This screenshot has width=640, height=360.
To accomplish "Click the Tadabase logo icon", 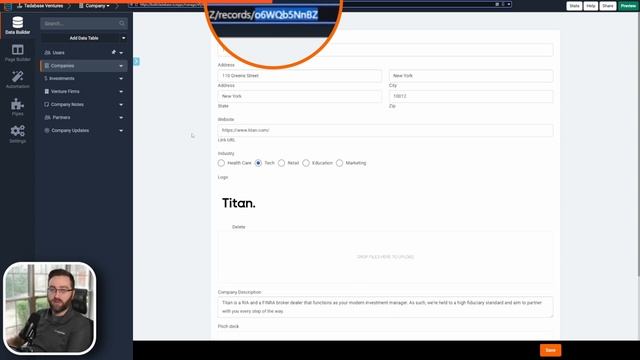I will (7, 6).
